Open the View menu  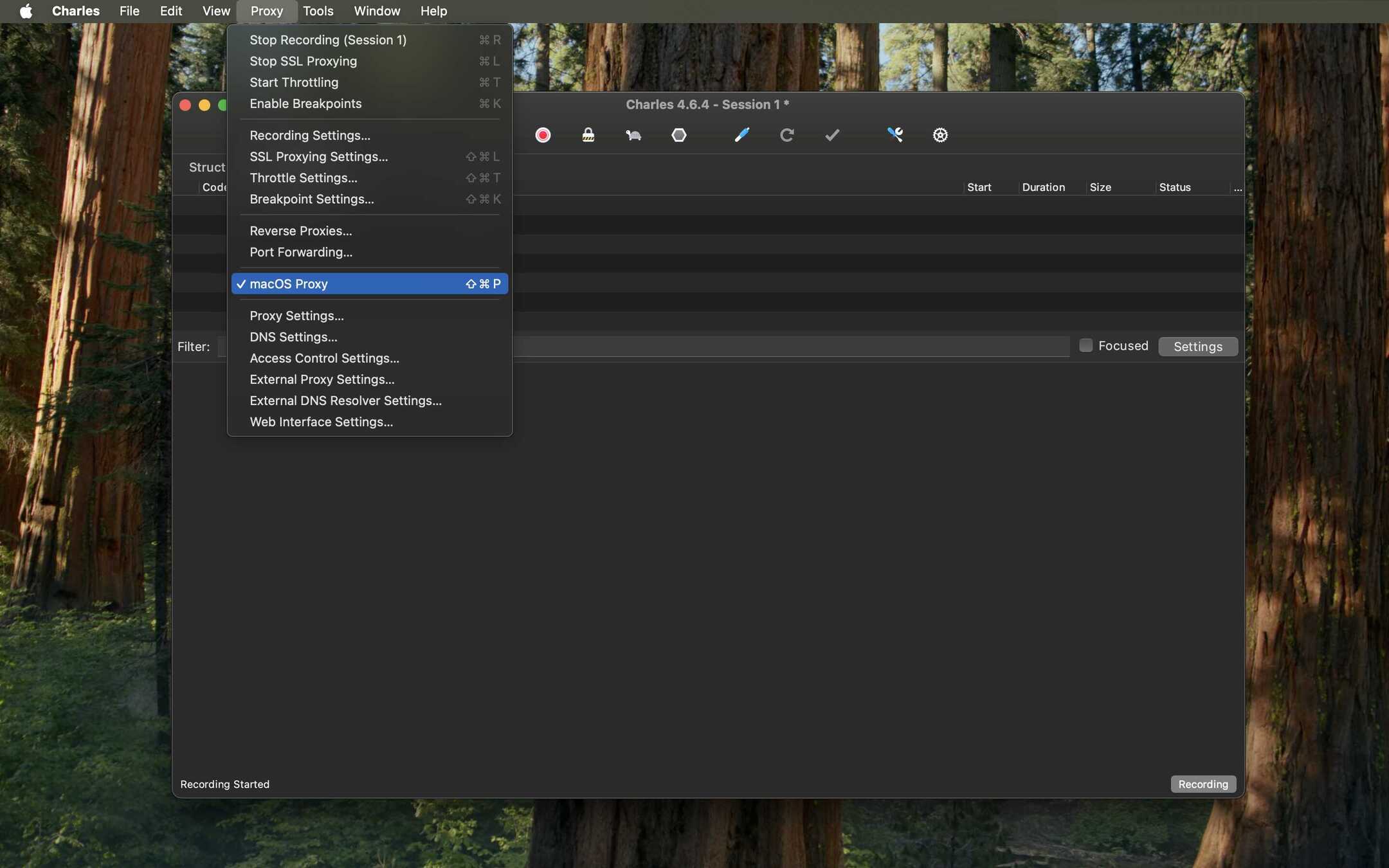click(216, 11)
